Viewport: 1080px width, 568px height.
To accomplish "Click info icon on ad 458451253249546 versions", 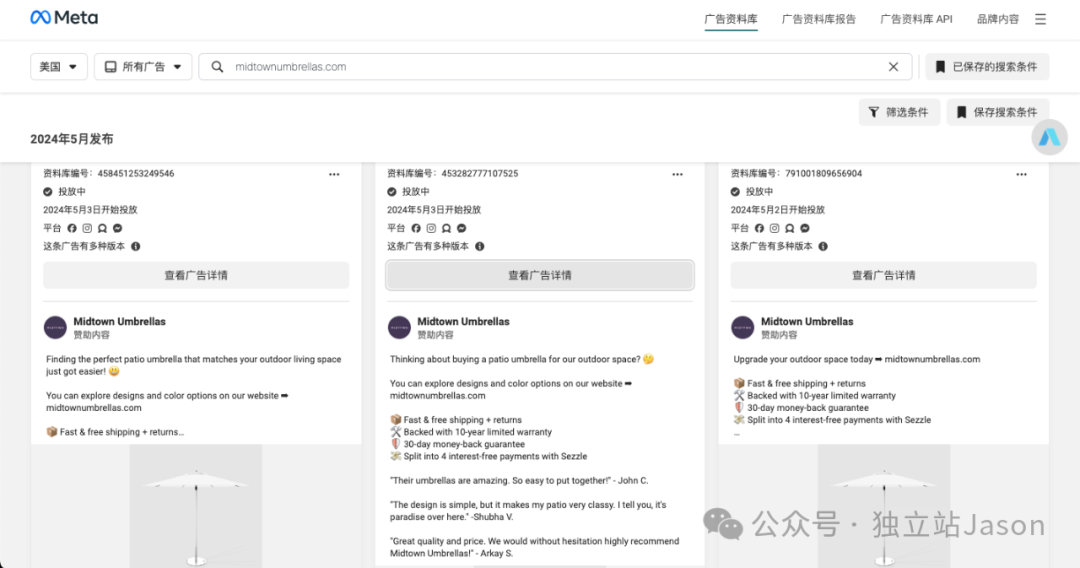I will coord(136,246).
